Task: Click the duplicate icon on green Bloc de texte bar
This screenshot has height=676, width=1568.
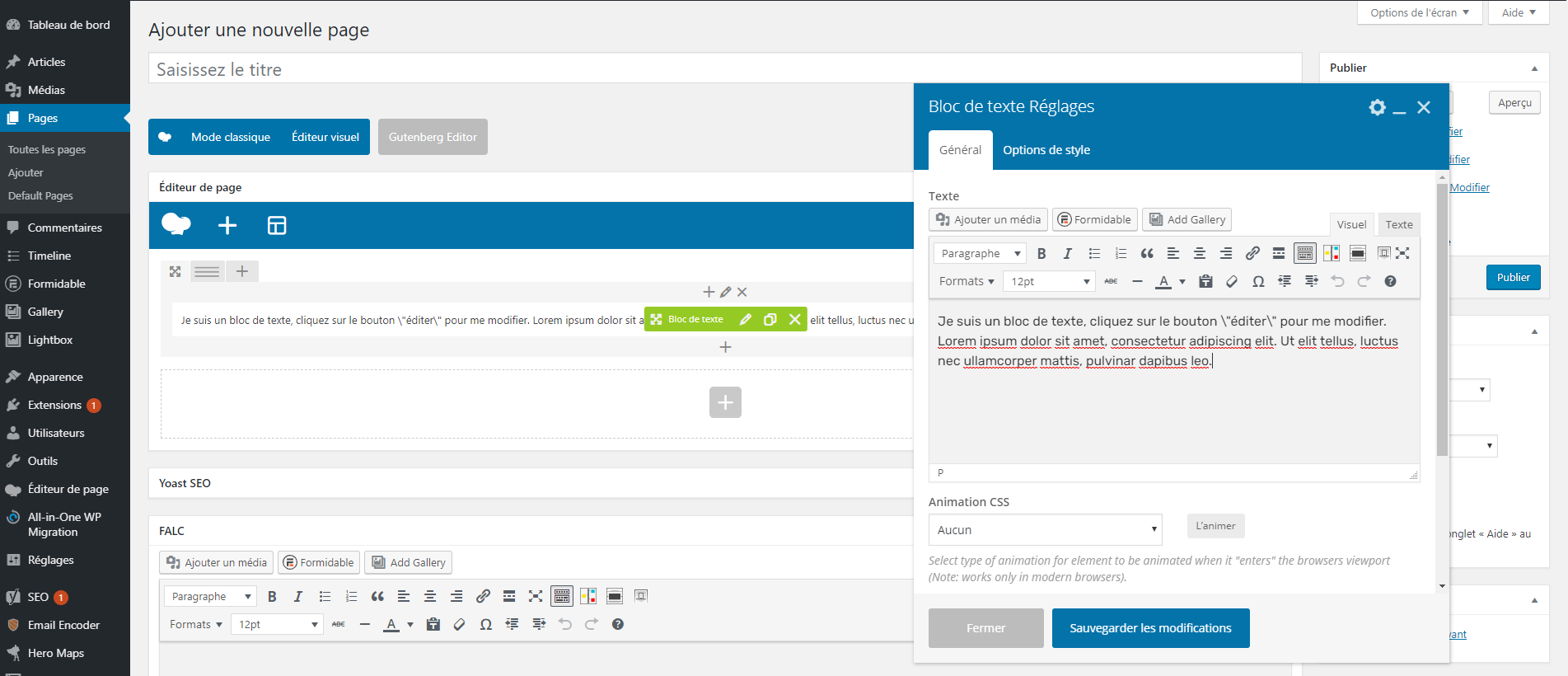Action: coord(770,320)
